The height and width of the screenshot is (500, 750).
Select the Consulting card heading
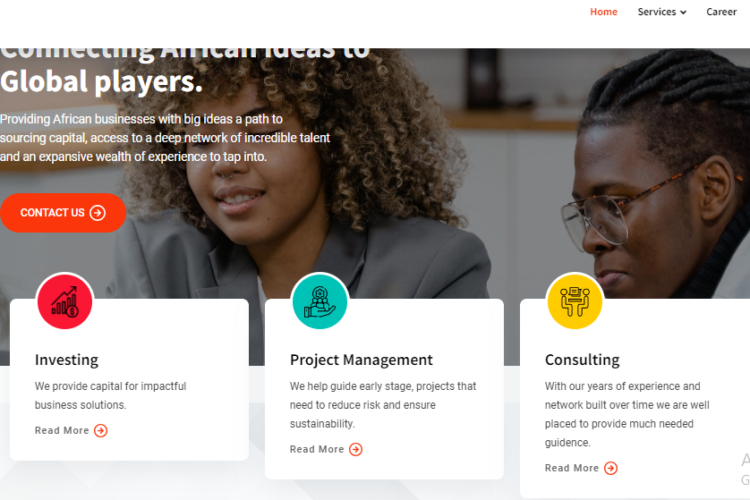pyautogui.click(x=582, y=360)
